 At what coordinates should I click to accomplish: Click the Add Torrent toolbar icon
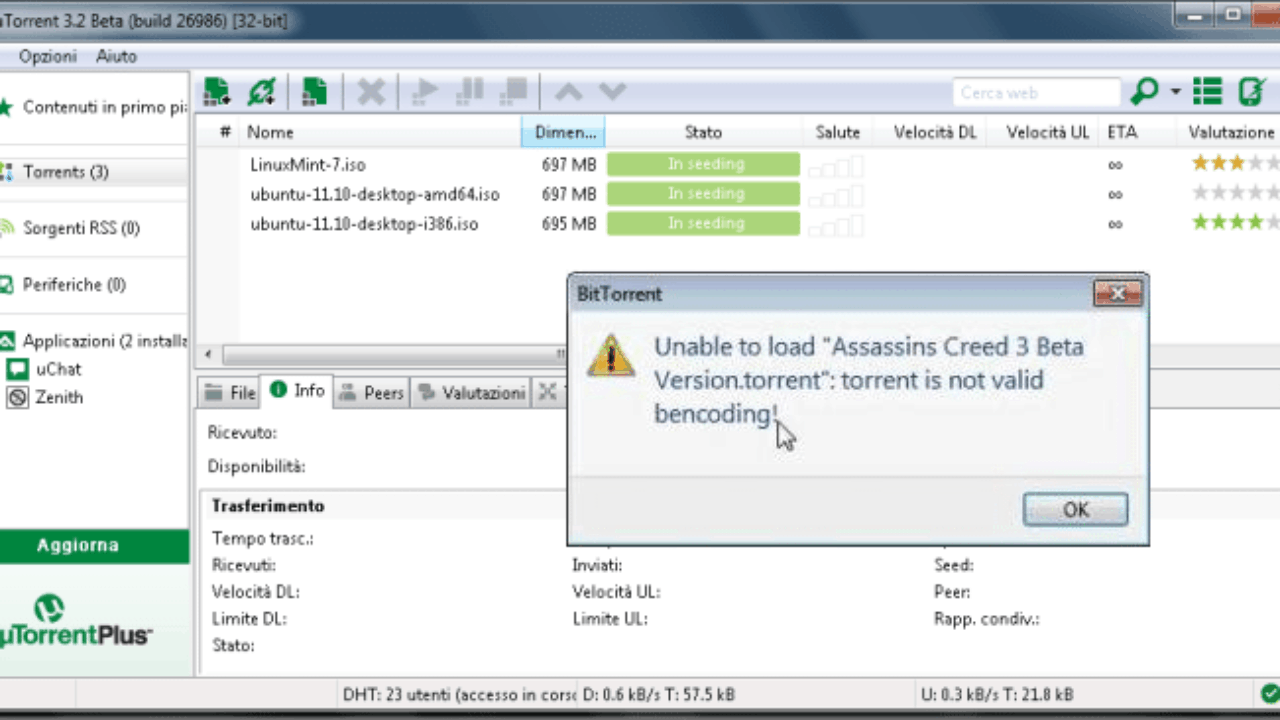(x=216, y=92)
